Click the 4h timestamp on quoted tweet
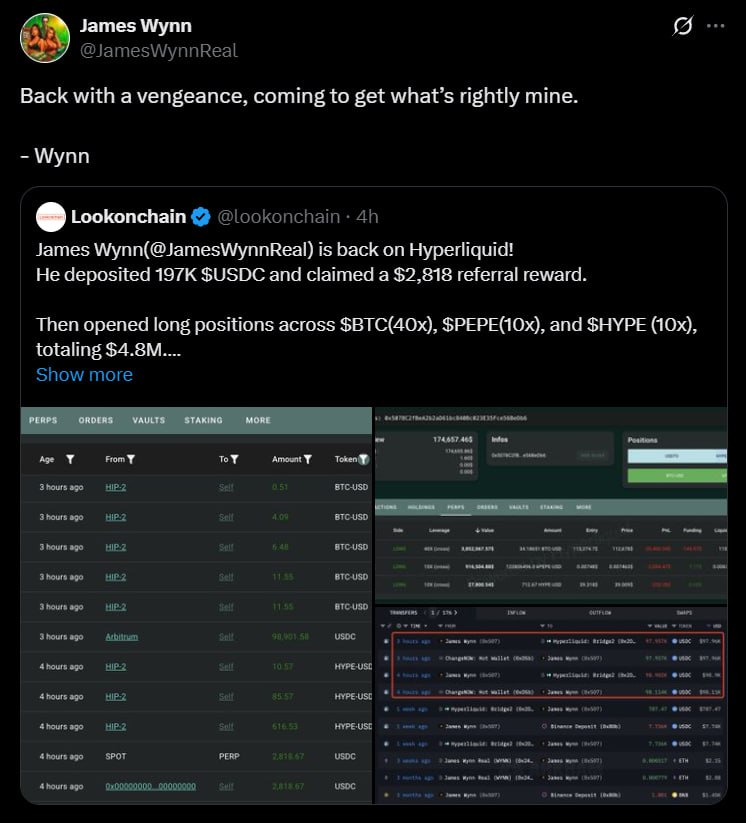This screenshot has height=823, width=746. (367, 217)
